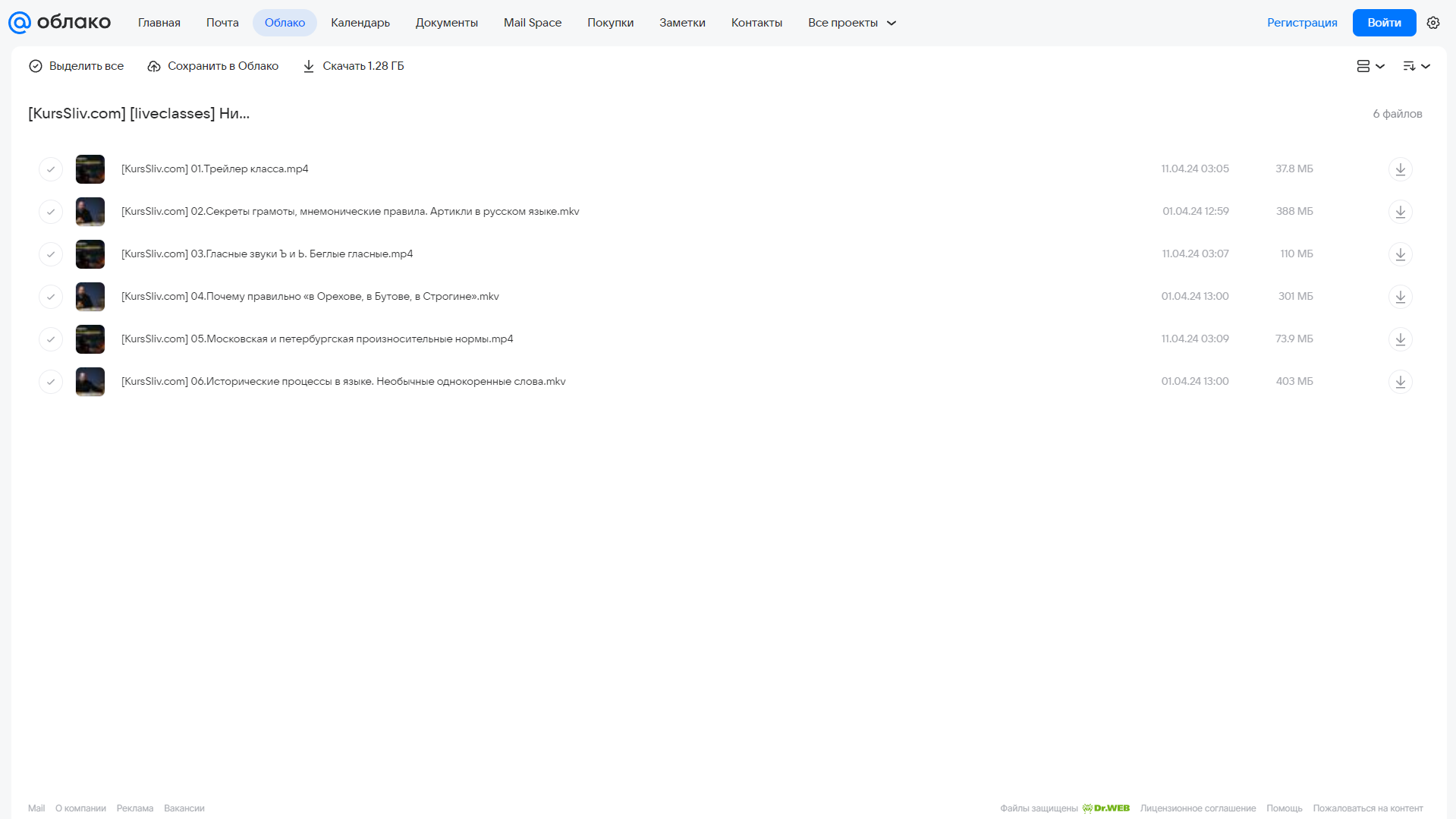Screen dimensions: 1456x819
Task: Click the Войти button
Action: 1384,23
